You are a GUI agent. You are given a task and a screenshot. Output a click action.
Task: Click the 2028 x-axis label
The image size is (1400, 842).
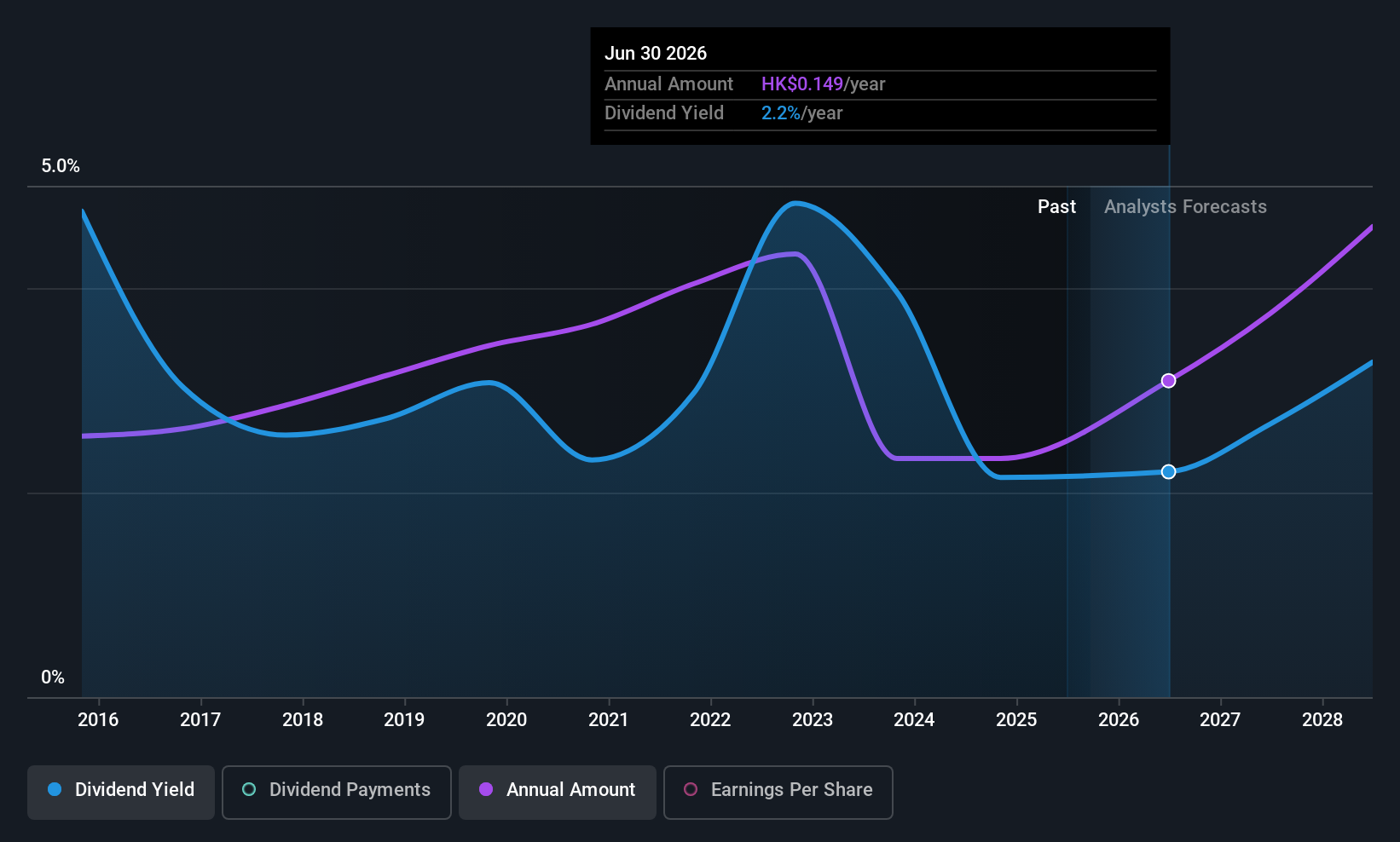pyautogui.click(x=1322, y=720)
